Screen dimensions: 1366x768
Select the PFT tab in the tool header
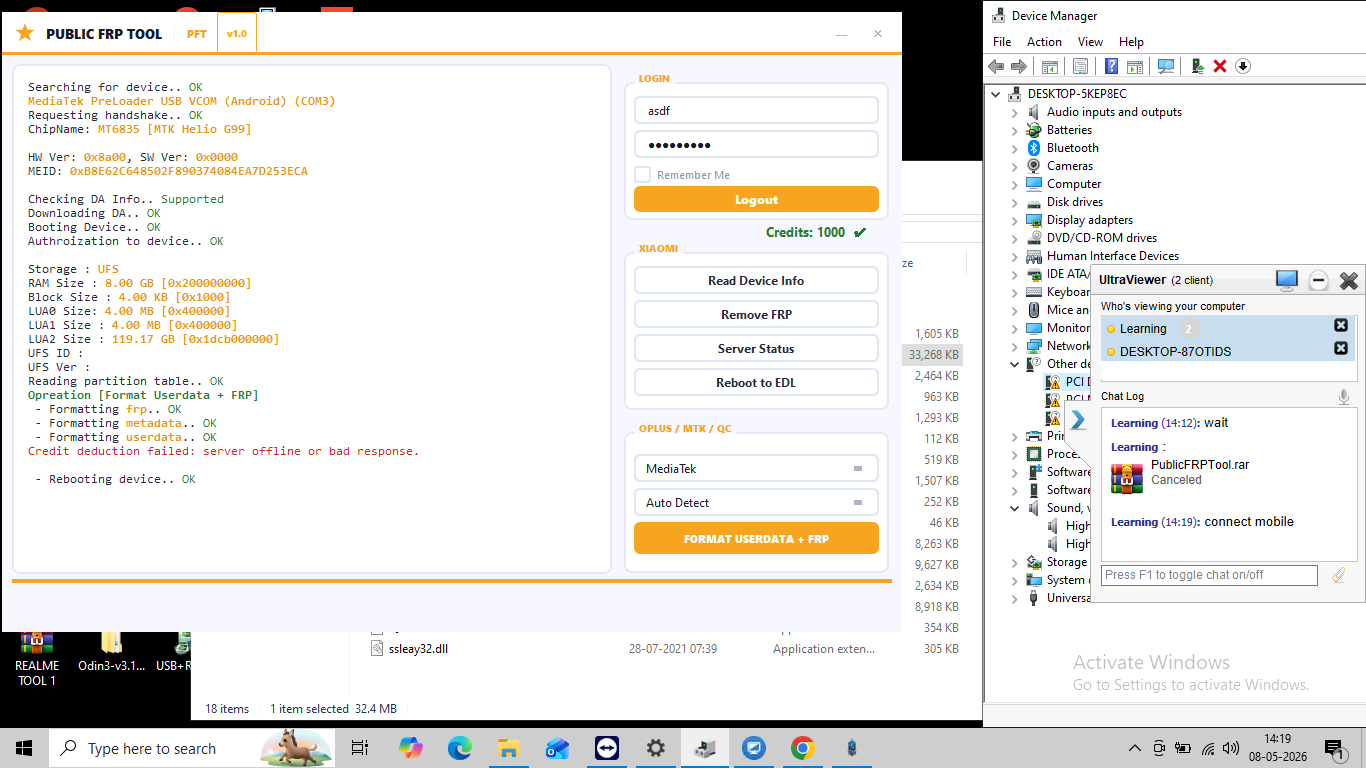coord(197,34)
